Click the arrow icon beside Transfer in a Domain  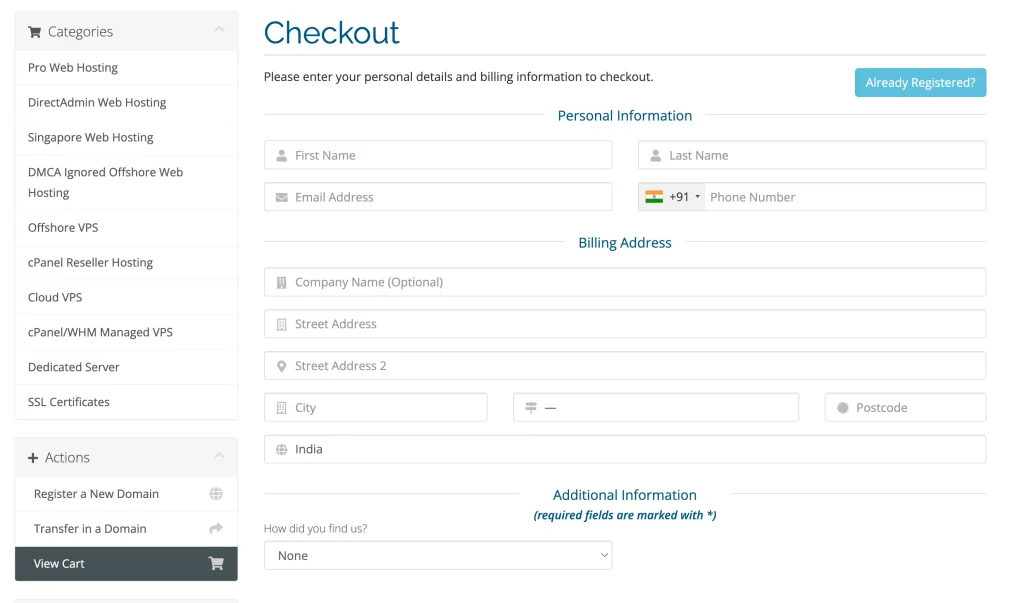click(x=216, y=528)
